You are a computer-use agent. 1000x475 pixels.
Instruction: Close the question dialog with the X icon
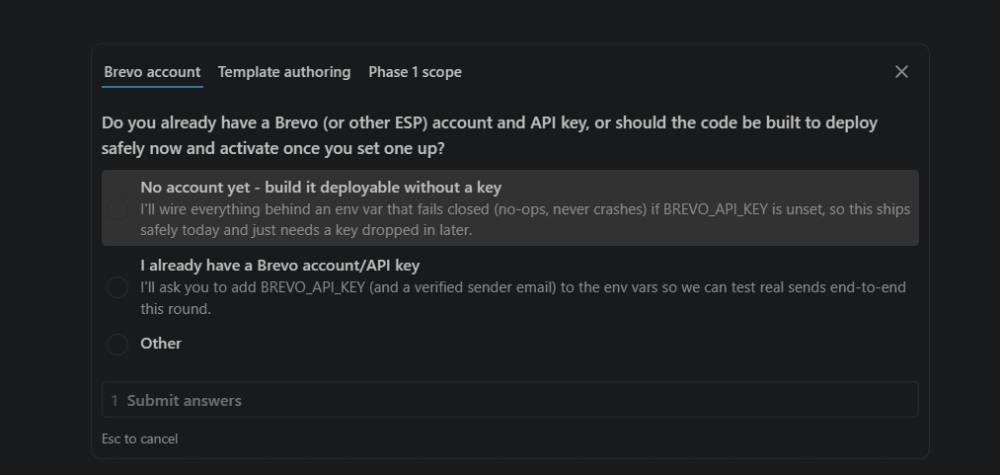[x=901, y=72]
